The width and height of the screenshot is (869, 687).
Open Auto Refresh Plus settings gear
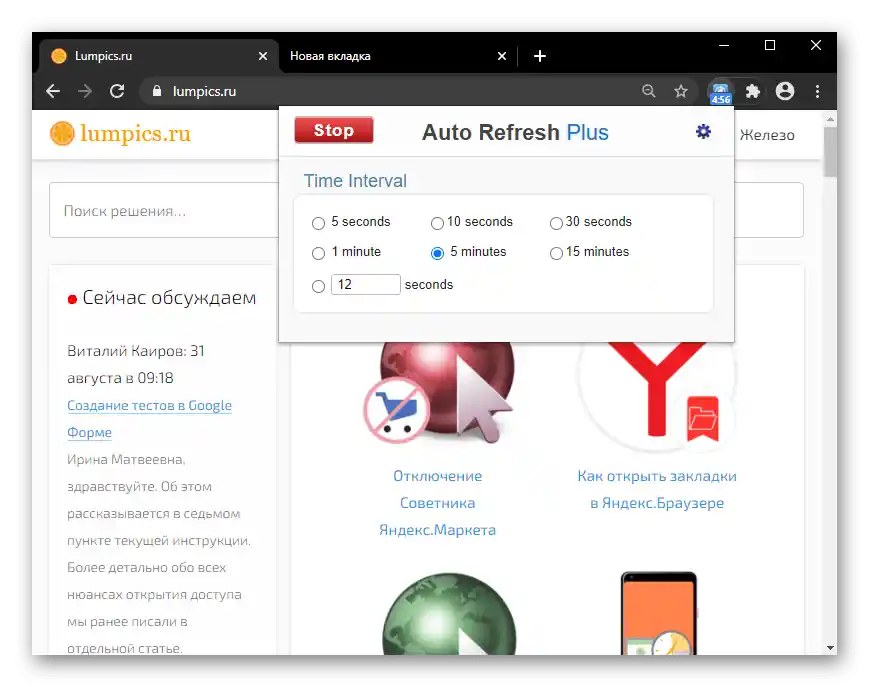click(x=703, y=132)
